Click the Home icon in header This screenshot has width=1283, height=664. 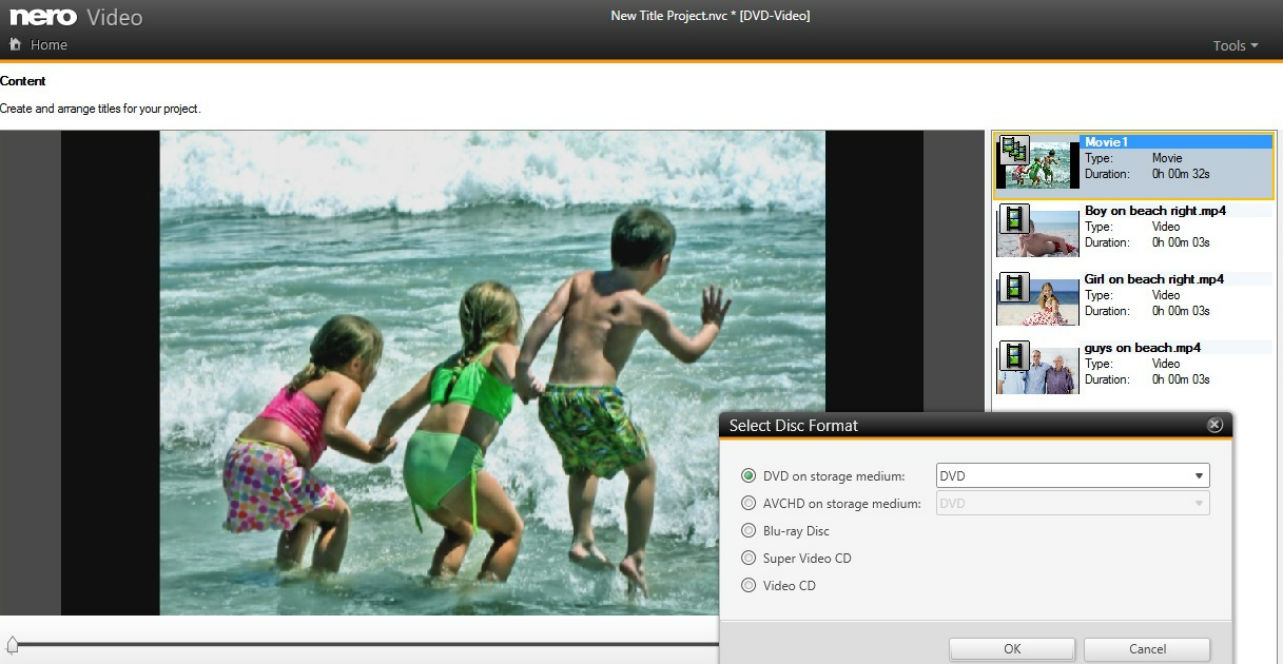tap(15, 44)
